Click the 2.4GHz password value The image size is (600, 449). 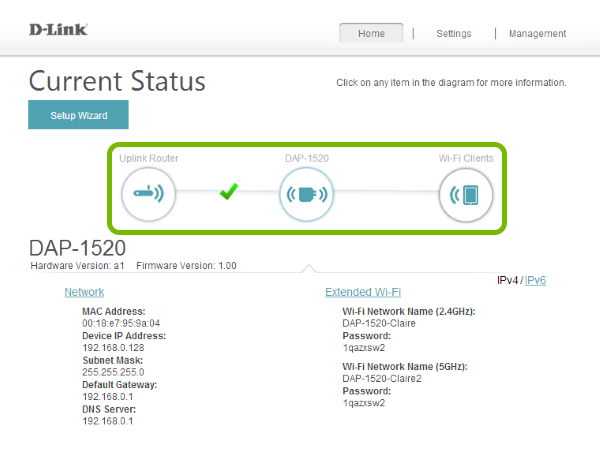click(x=364, y=348)
